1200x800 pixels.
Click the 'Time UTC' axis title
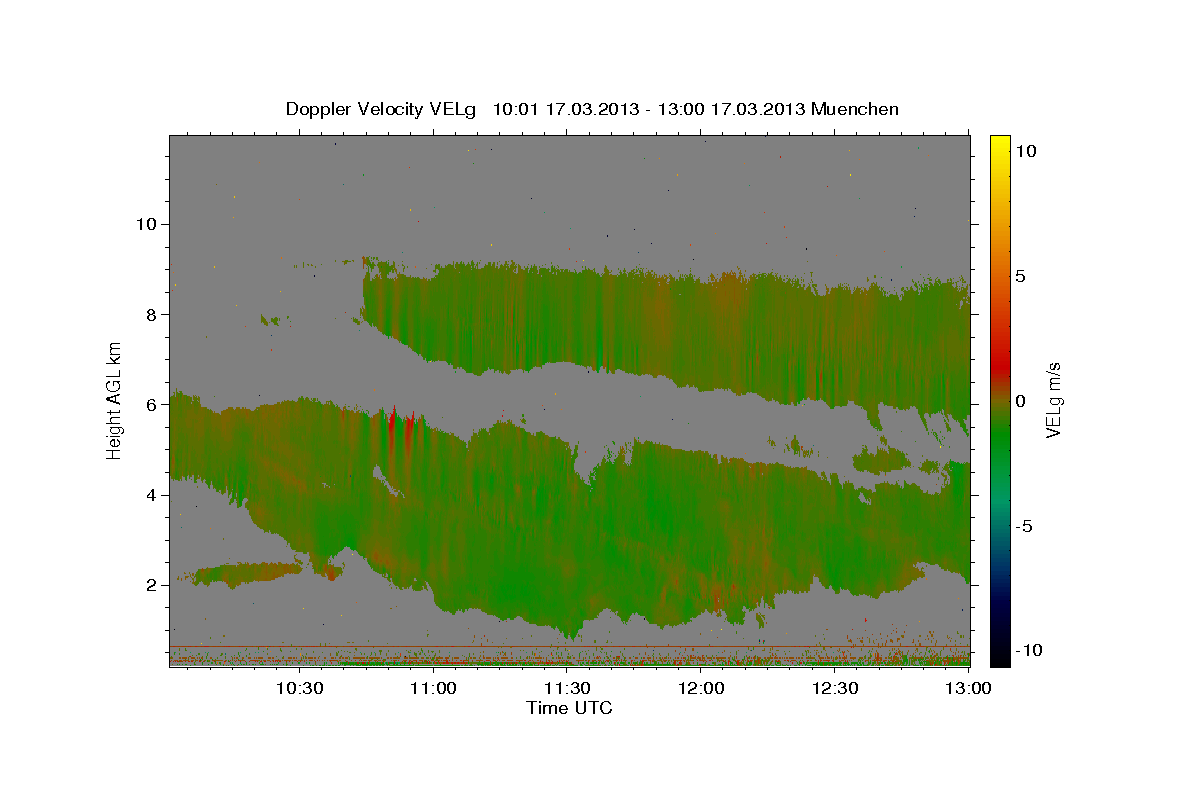[569, 708]
